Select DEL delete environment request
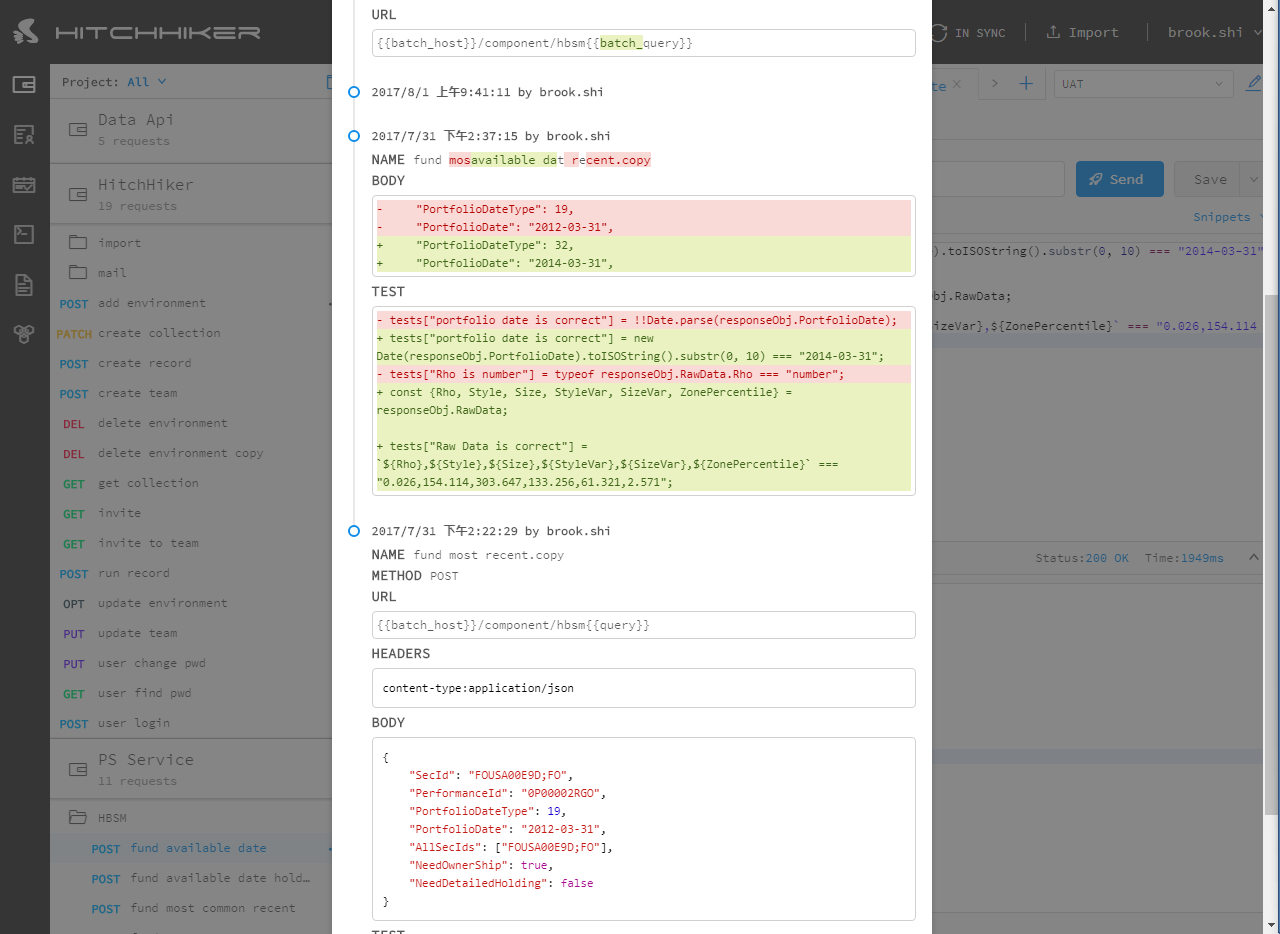Image resolution: width=1280 pixels, height=934 pixels. click(x=190, y=423)
